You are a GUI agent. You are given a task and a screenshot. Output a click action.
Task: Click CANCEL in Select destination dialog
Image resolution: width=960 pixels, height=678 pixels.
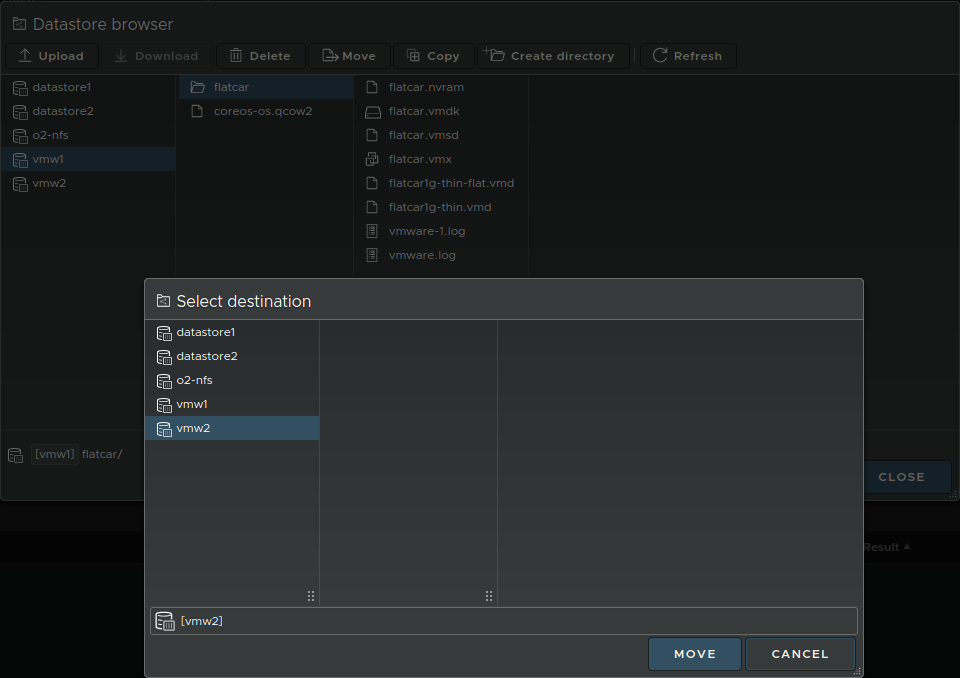pos(800,654)
